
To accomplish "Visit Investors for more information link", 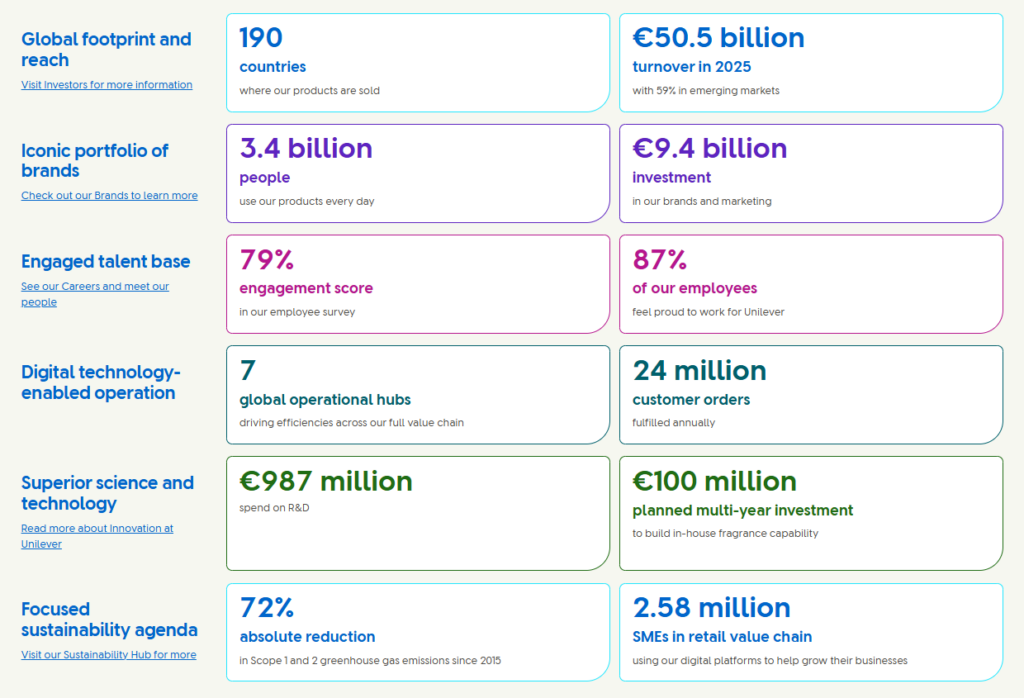I will 106,85.
